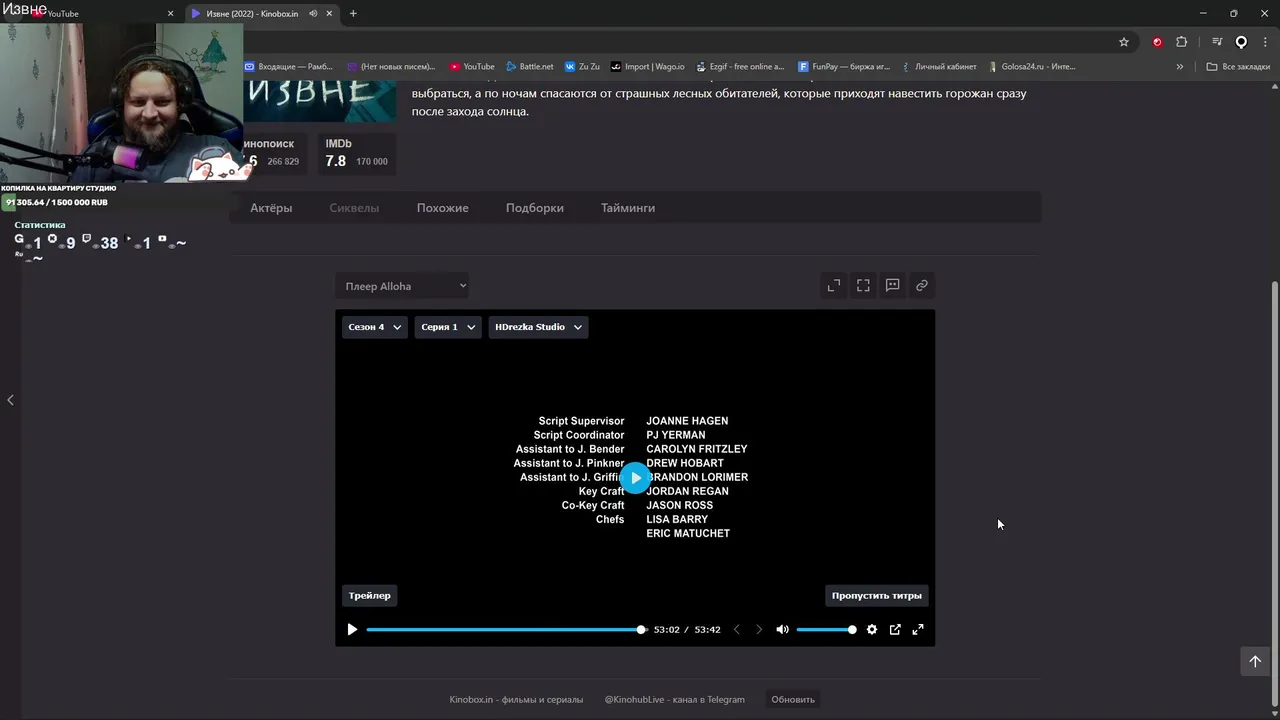Open the Все закладки folder
1280x720 pixels.
(x=1238, y=67)
